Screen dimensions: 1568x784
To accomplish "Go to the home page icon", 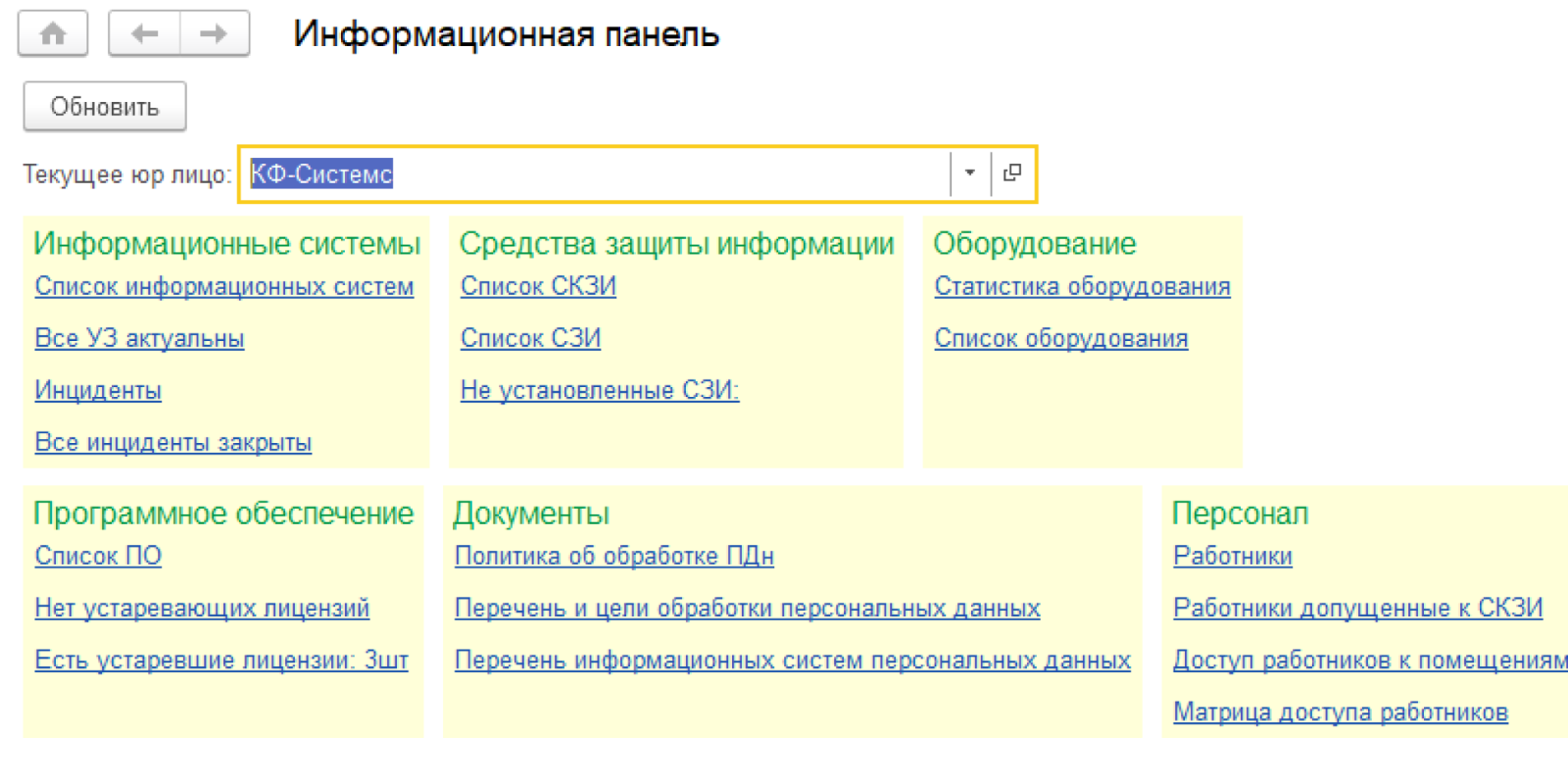I will pos(53,34).
